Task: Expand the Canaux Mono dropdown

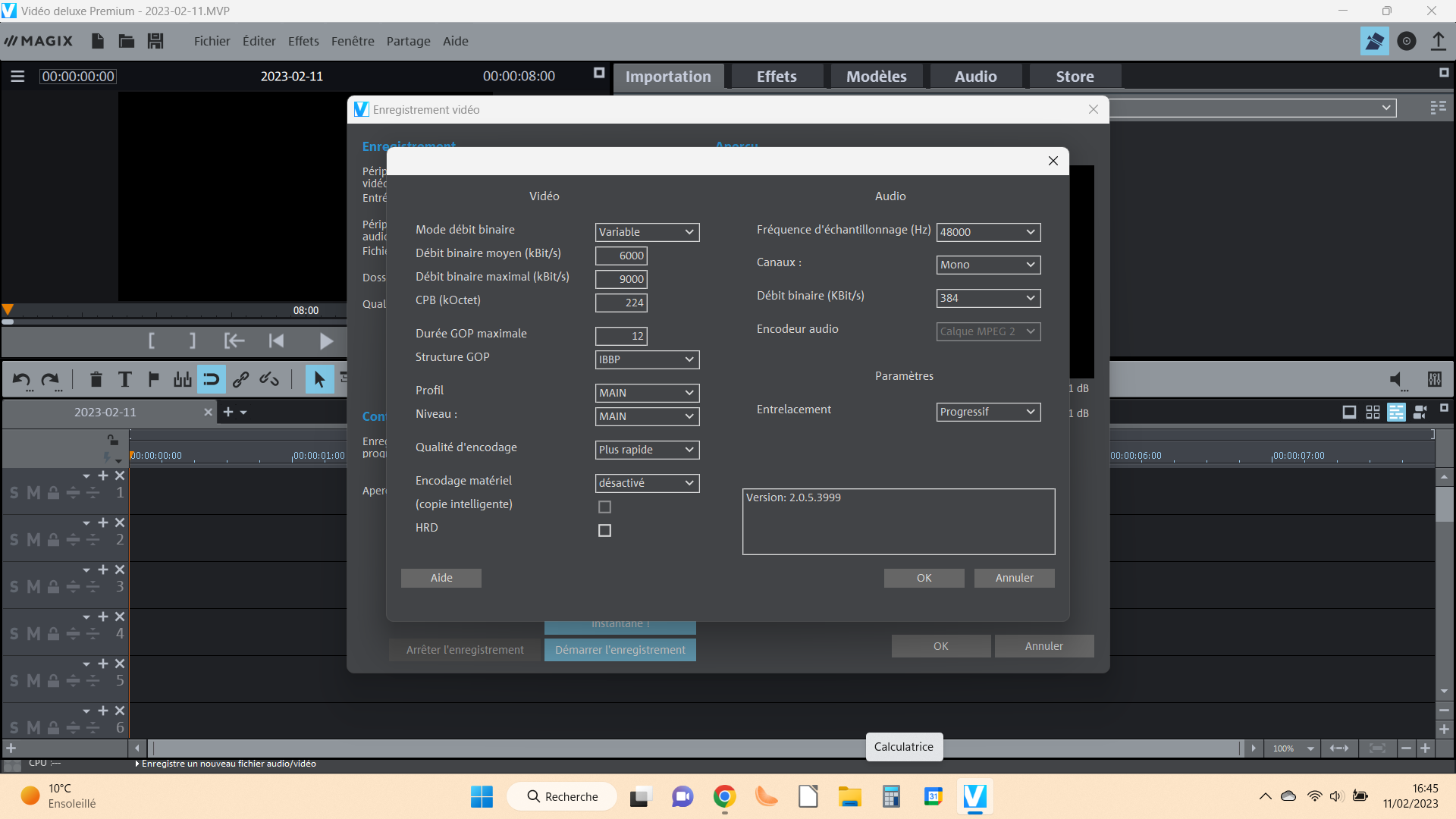Action: tap(988, 265)
